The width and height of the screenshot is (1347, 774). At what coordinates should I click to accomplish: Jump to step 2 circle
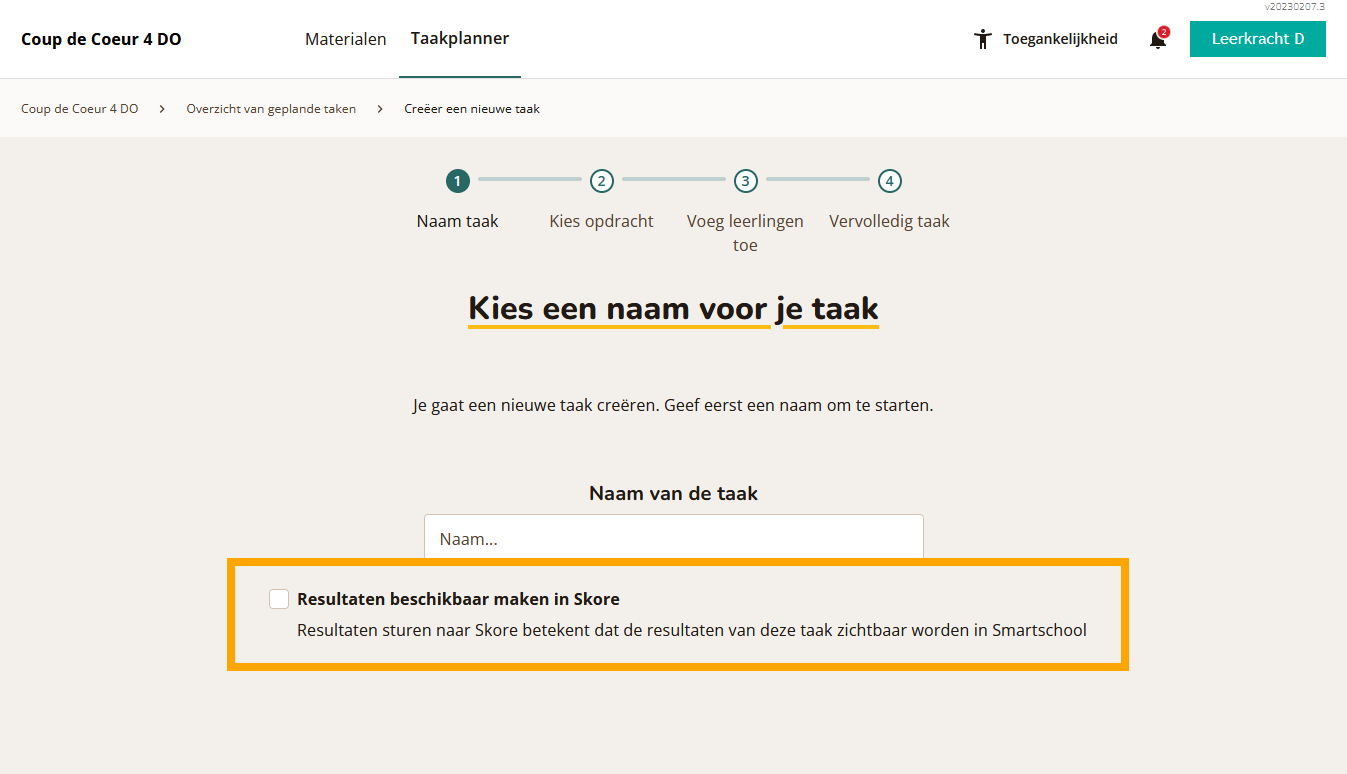(x=601, y=181)
